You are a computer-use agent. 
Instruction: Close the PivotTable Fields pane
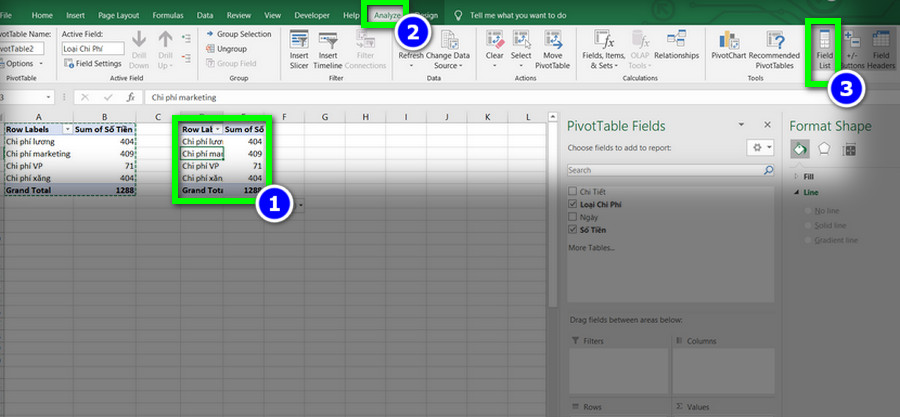[x=767, y=124]
